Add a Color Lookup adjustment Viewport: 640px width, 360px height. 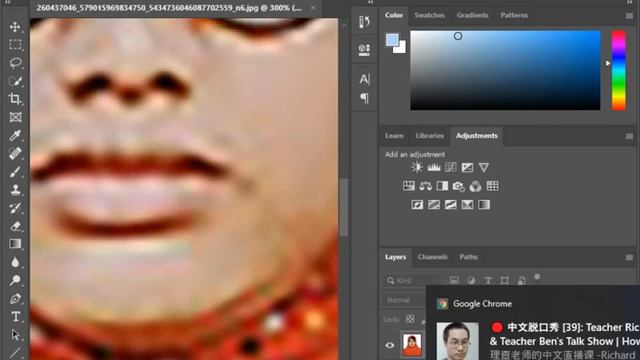(492, 186)
